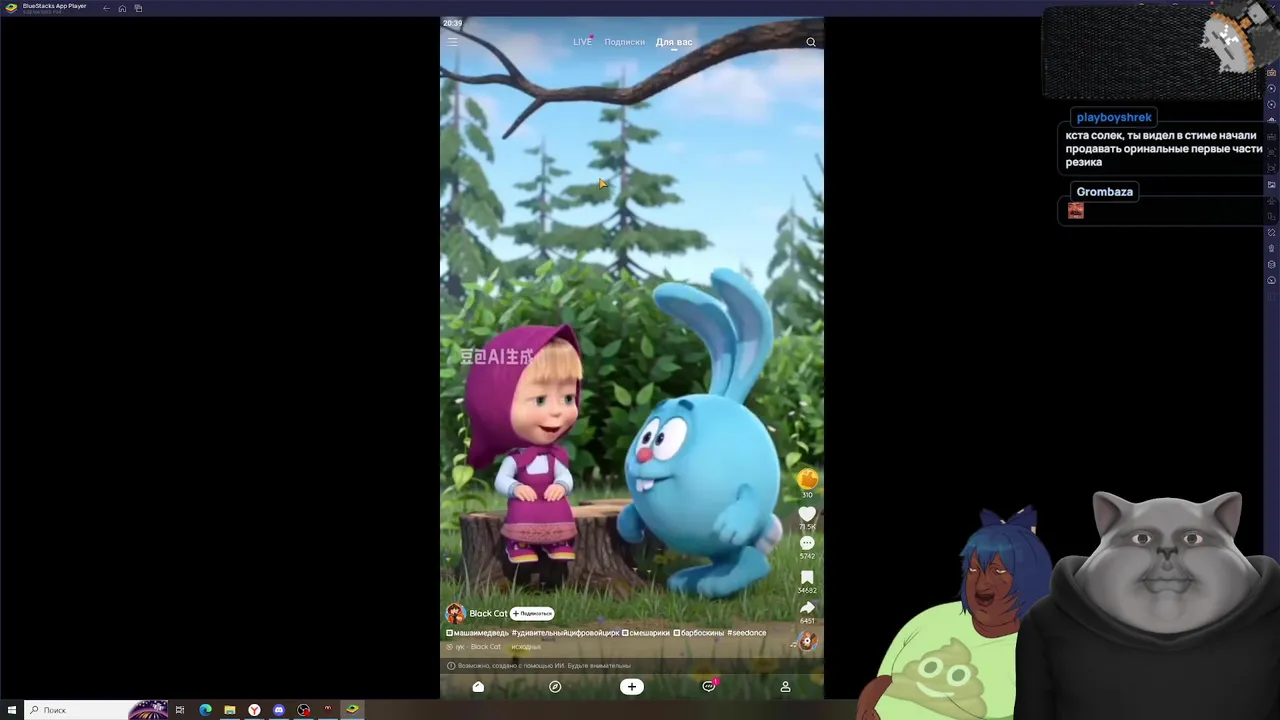1280x720 pixels.
Task: Bookmark the video using the save icon
Action: click(x=807, y=577)
